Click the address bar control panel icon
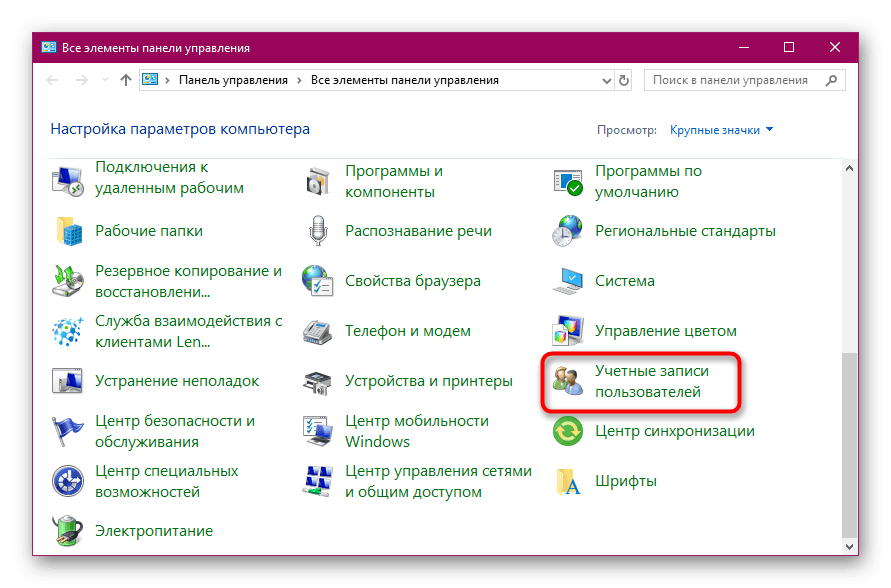 [x=150, y=80]
